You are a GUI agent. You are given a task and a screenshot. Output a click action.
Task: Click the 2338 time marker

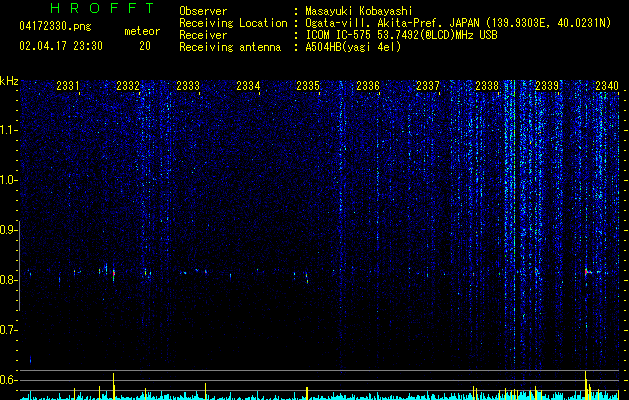[487, 86]
